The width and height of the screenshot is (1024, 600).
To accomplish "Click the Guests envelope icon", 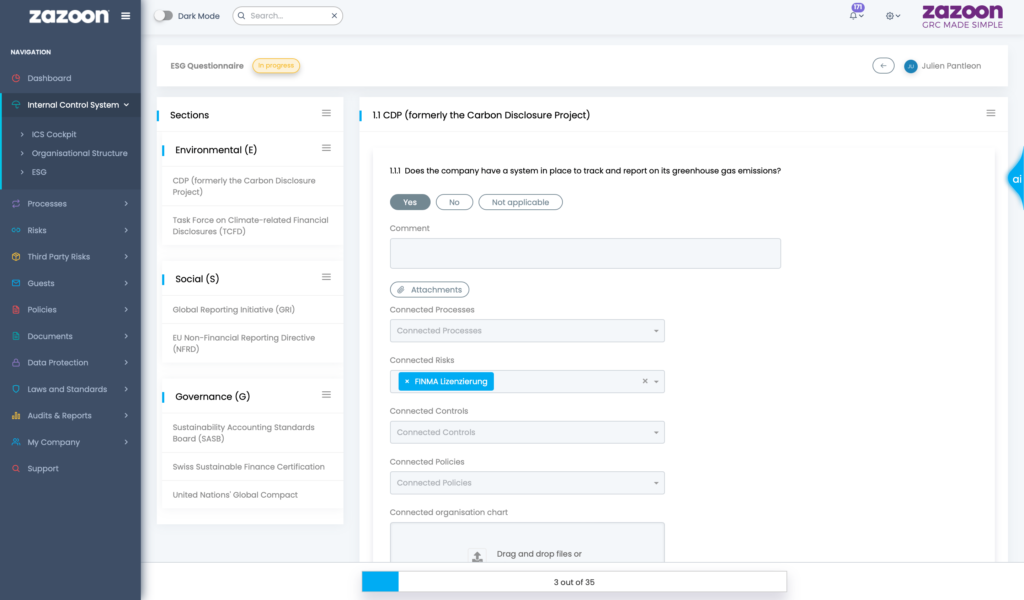I will pyautogui.click(x=16, y=283).
